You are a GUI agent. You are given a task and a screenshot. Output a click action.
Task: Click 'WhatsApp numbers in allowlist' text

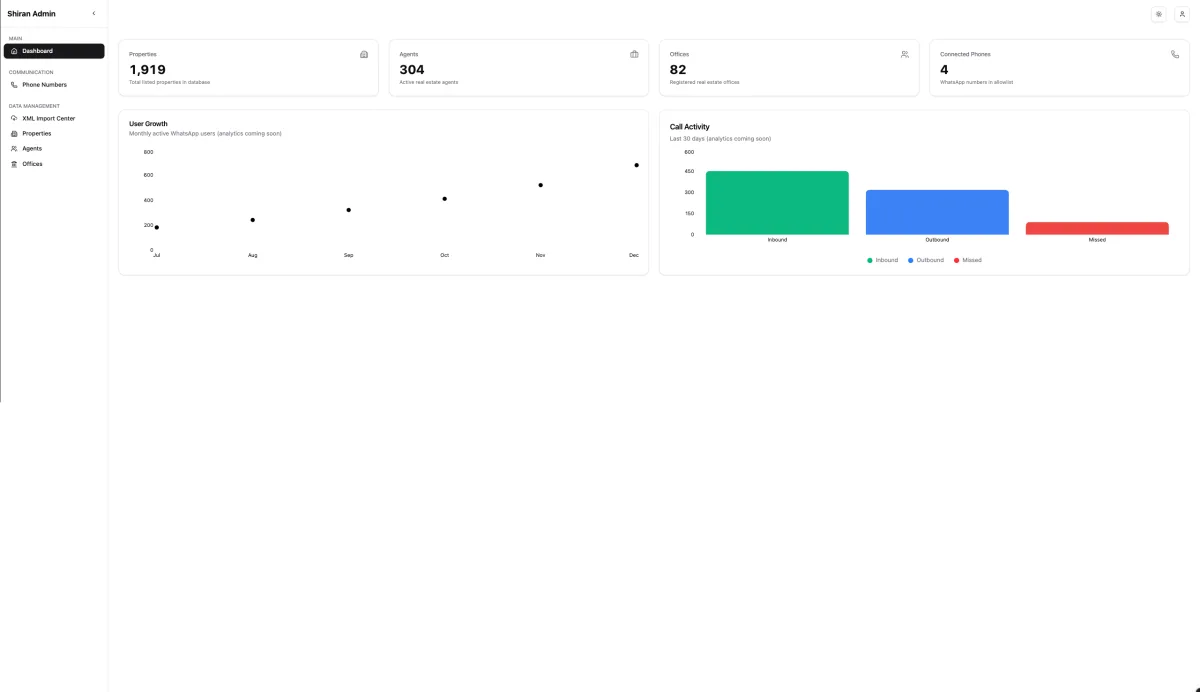click(976, 82)
